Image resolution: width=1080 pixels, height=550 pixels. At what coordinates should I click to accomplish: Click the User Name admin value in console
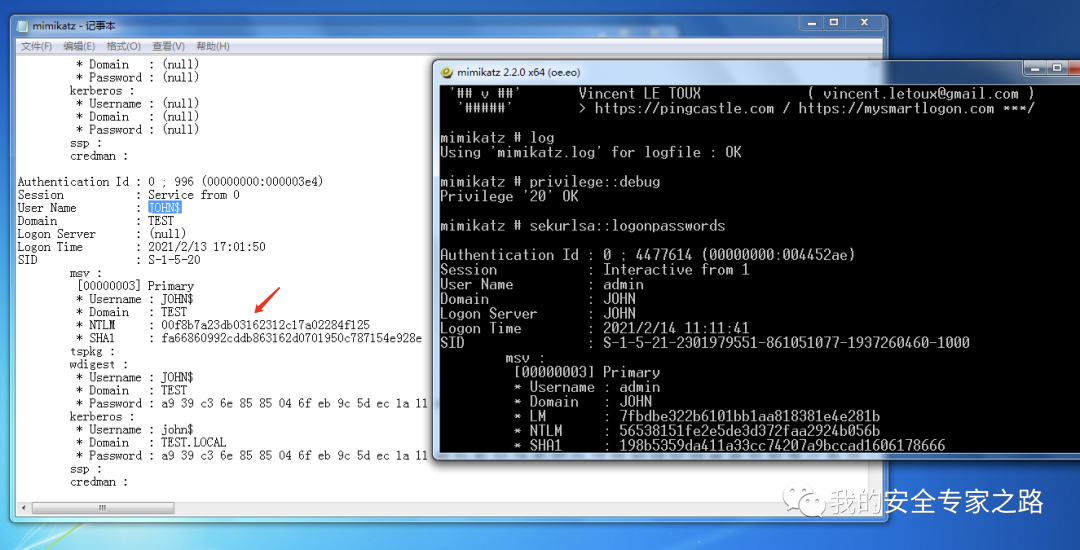(623, 284)
